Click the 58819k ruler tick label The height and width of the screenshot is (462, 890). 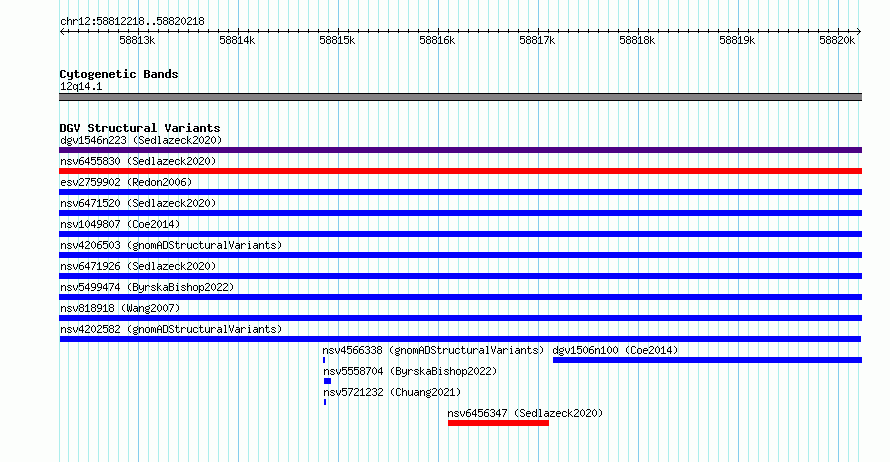737,40
